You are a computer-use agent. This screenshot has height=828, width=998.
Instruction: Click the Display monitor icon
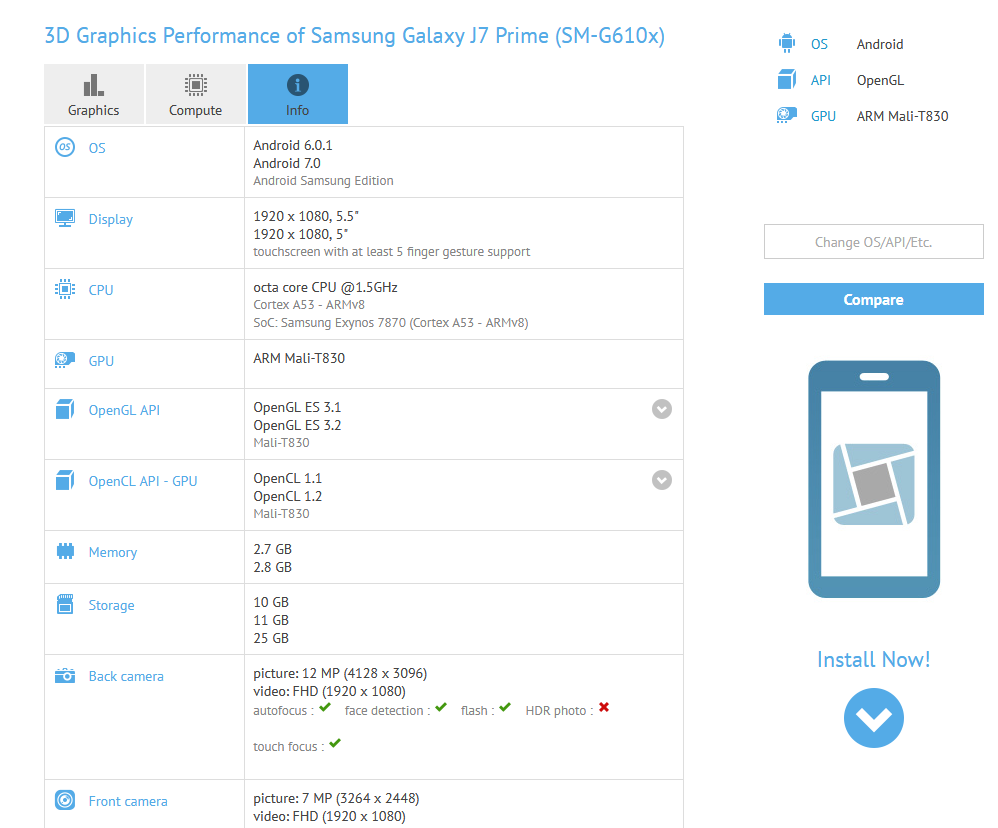click(65, 218)
